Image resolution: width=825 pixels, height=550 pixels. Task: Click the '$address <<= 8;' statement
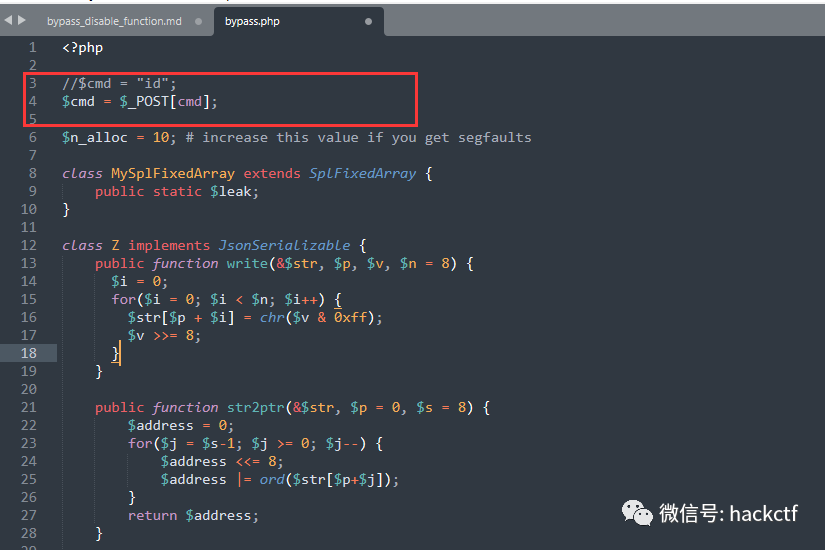tap(222, 462)
